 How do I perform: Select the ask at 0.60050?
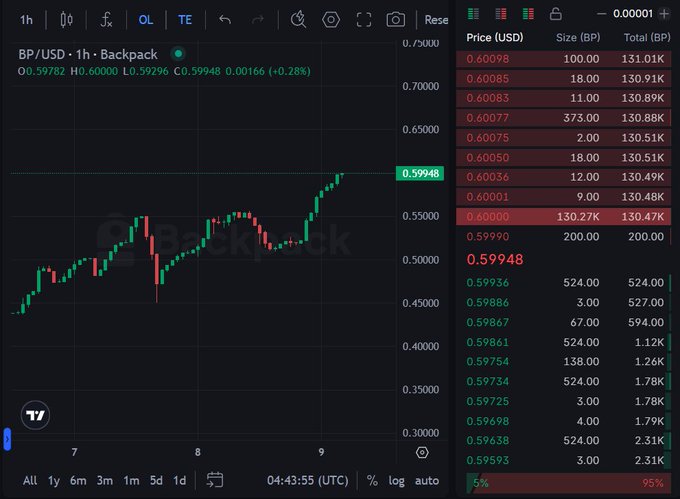tap(564, 157)
